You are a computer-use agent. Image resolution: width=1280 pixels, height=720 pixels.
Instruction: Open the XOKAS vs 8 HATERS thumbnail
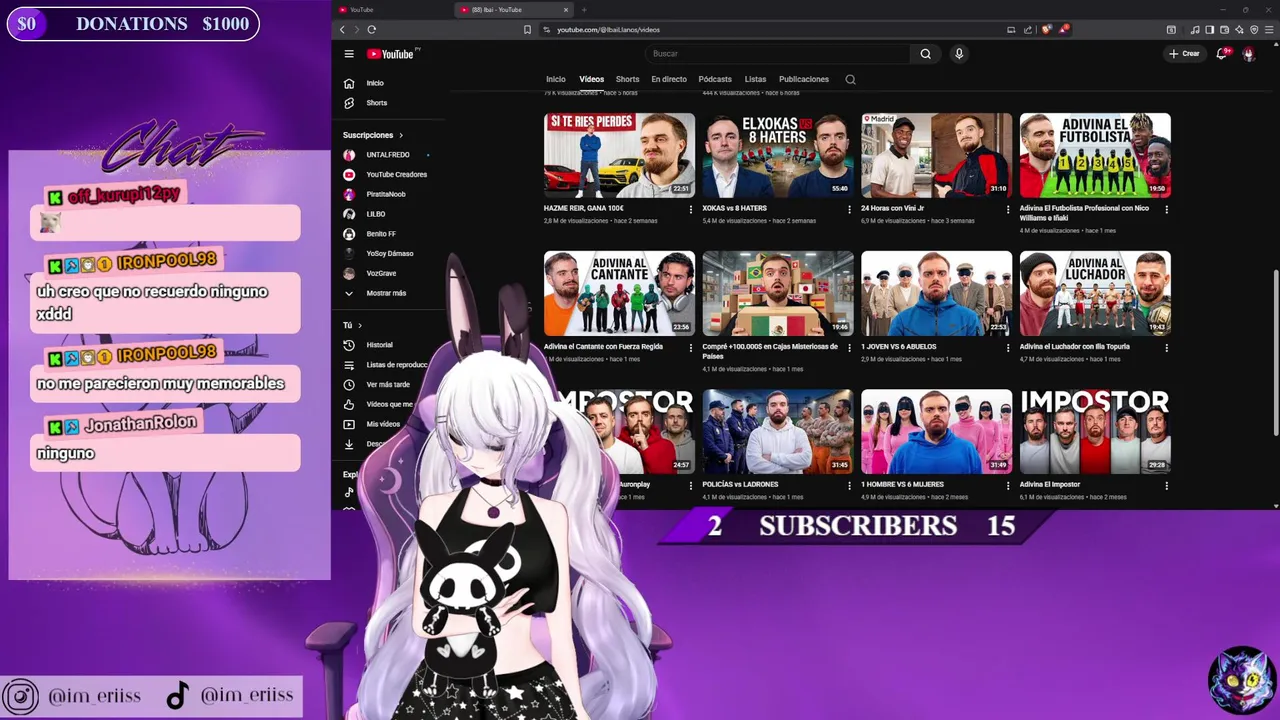coord(778,155)
